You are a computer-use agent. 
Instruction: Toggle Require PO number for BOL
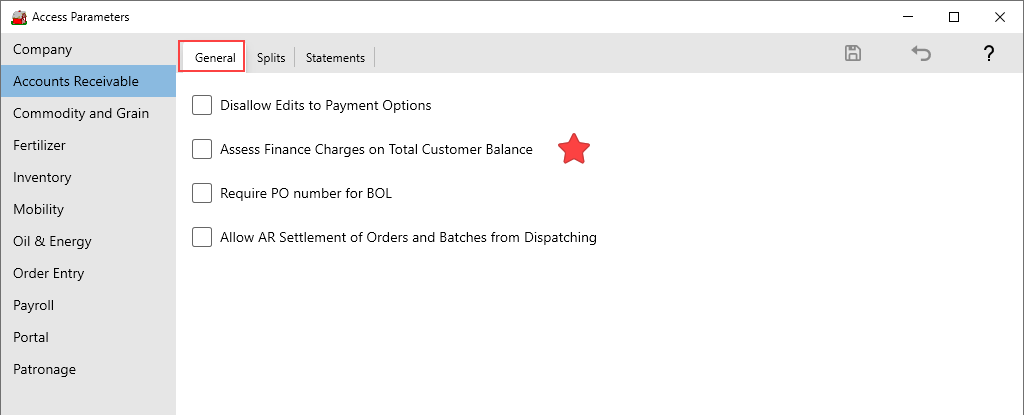tap(203, 193)
